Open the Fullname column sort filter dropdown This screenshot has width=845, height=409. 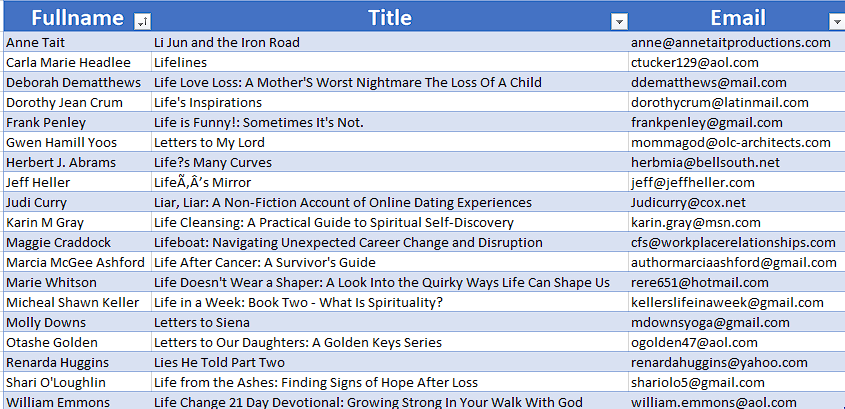pyautogui.click(x=142, y=22)
